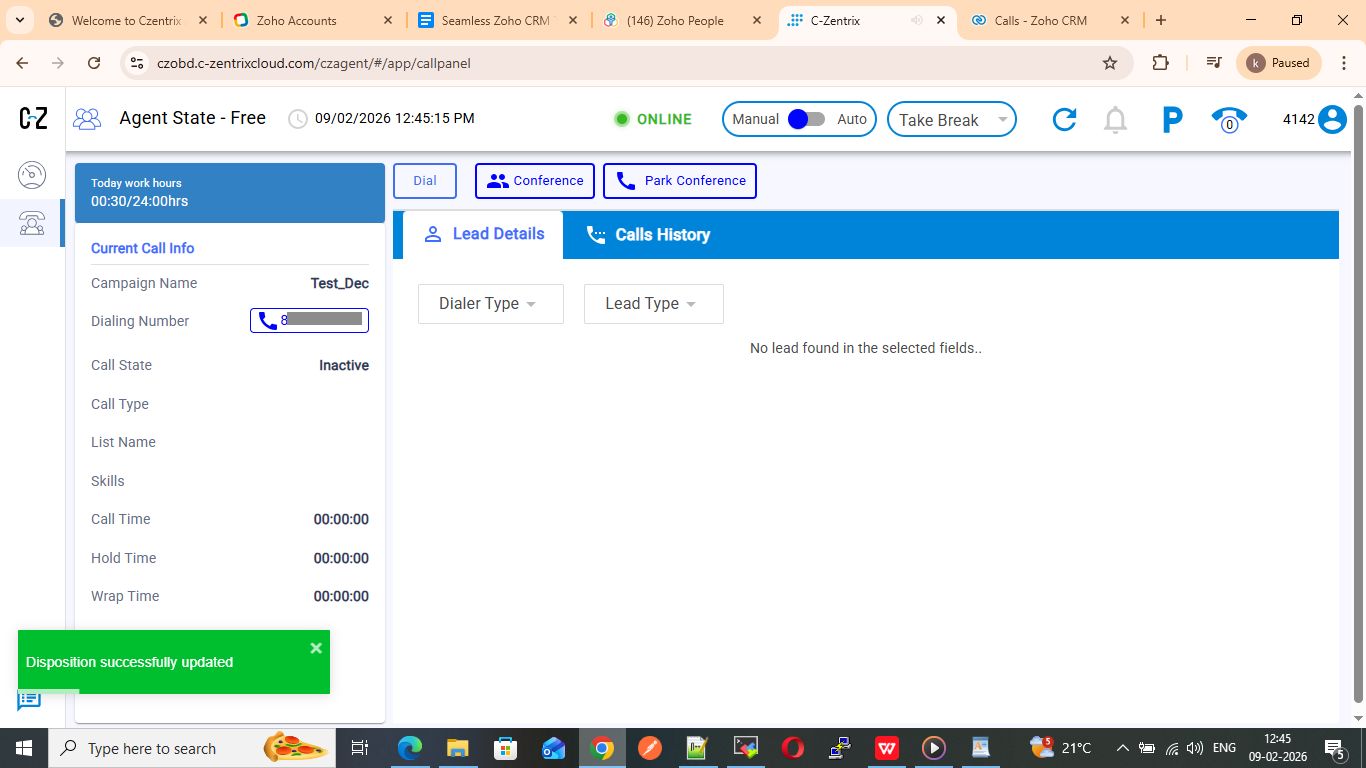Expand the Take Break dropdown

tap(952, 120)
